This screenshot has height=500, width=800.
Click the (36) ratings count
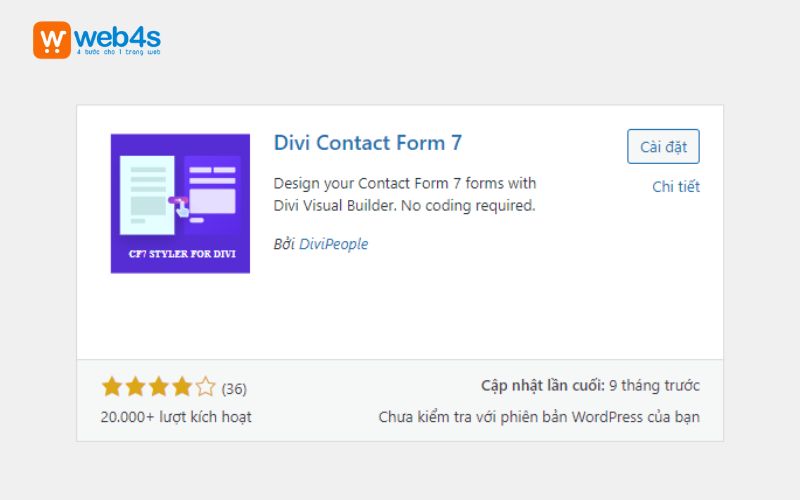point(234,388)
